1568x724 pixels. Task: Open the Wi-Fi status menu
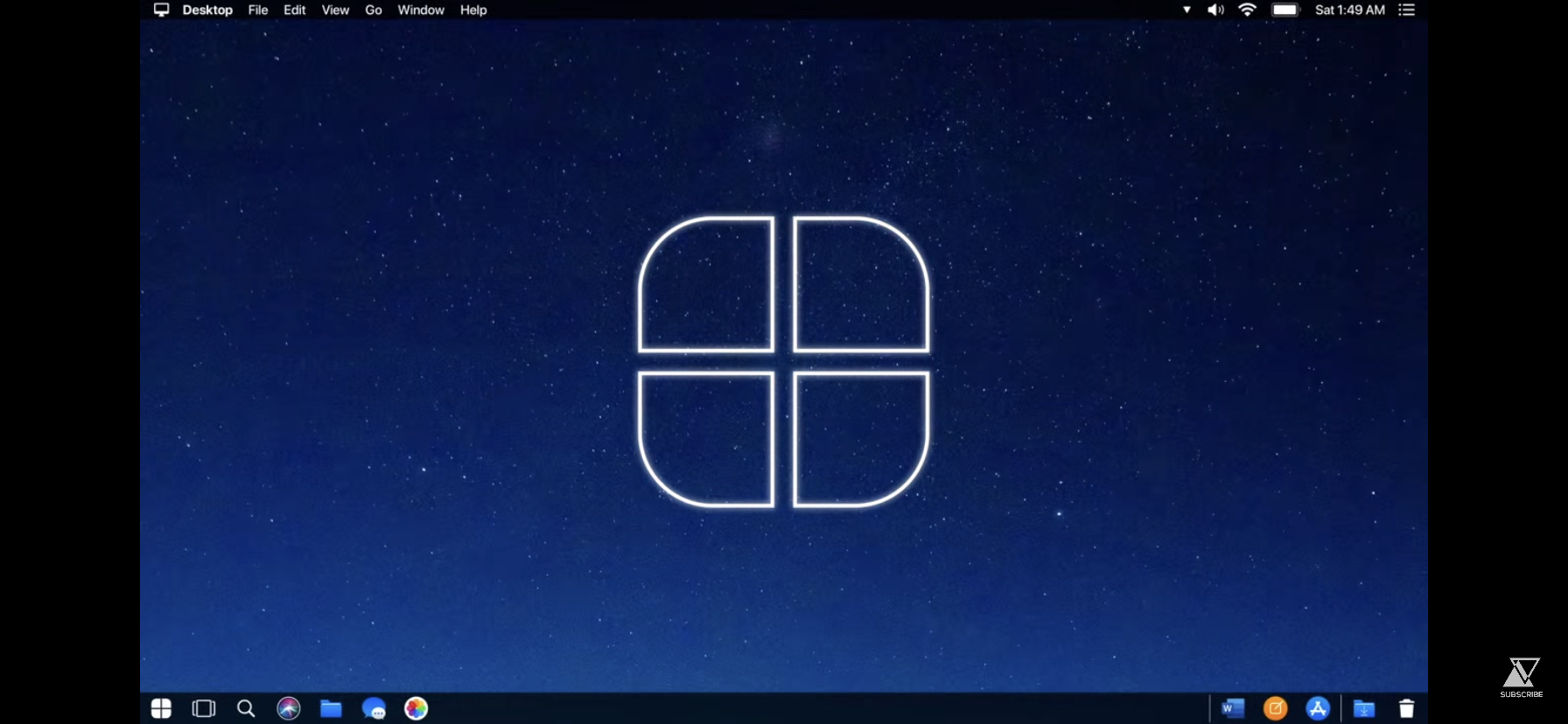click(x=1248, y=10)
